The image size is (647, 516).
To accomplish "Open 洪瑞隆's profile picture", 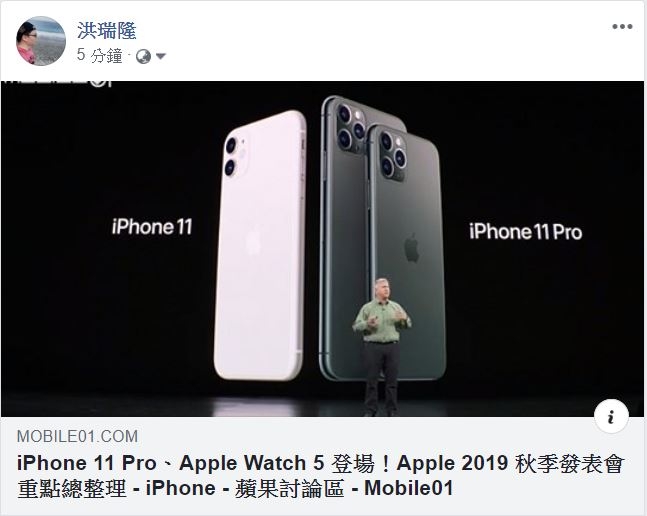I will [x=41, y=41].
